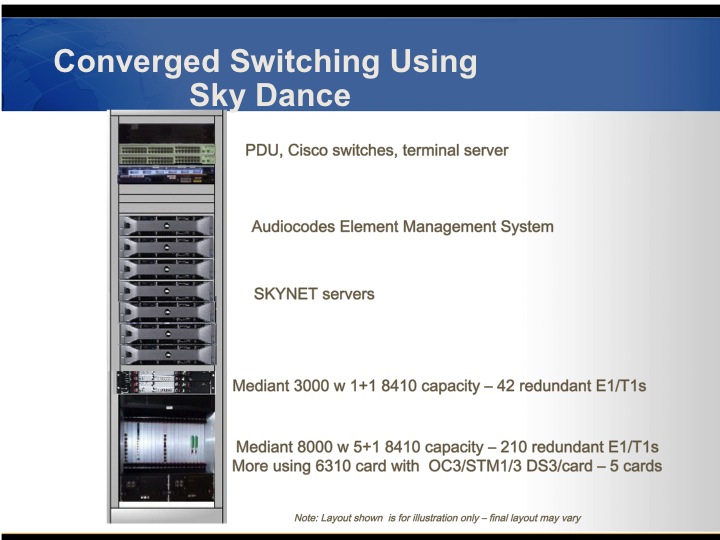Select 'More using 6310 card with OC3/STM1/3' line
The image size is (720, 540).
pos(447,466)
